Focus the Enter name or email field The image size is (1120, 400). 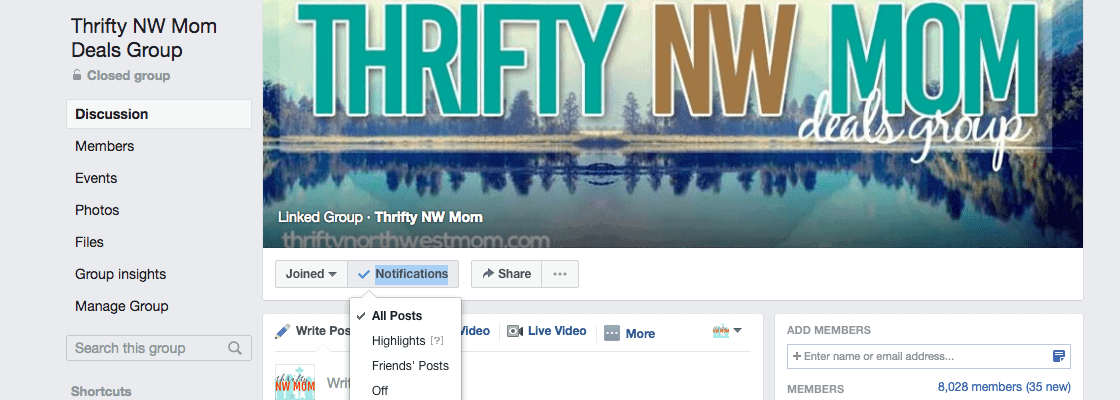click(929, 356)
